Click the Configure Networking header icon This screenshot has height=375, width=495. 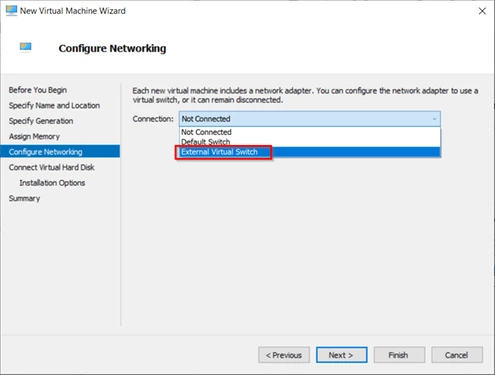(26, 47)
